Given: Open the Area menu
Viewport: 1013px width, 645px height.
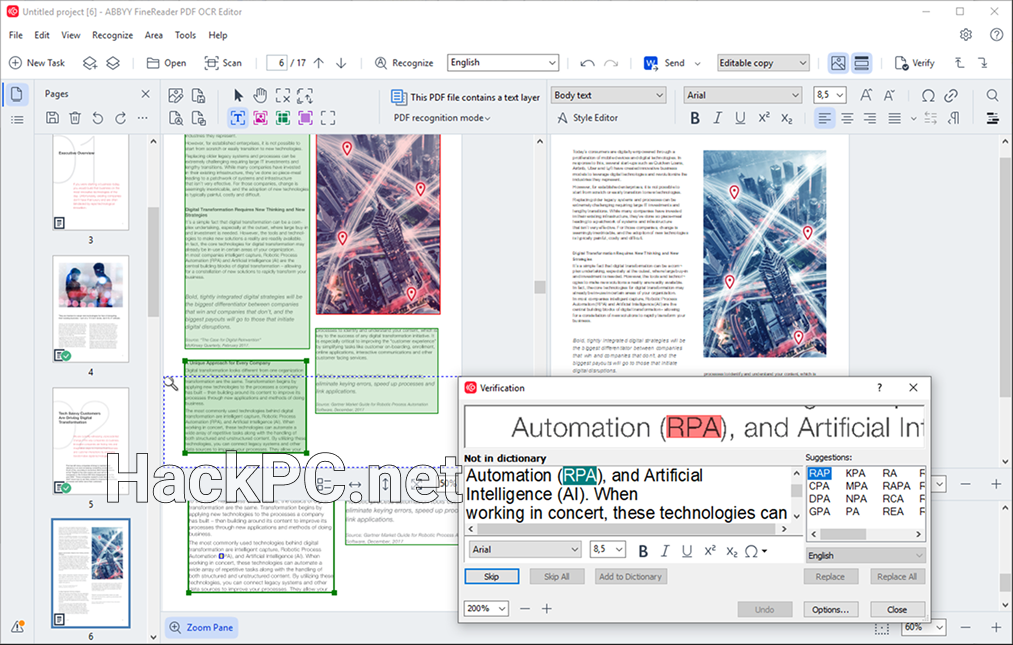Looking at the screenshot, I should click(x=154, y=35).
